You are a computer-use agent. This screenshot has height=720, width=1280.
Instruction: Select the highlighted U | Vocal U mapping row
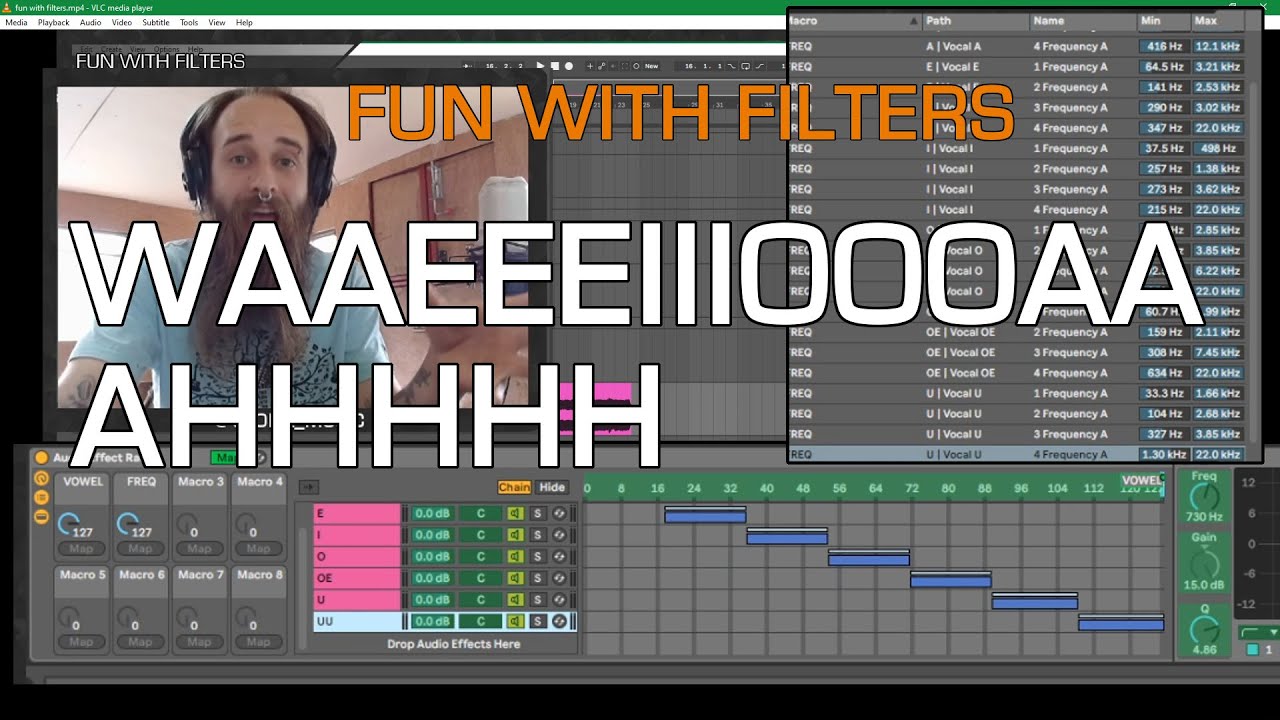[x=1017, y=454]
